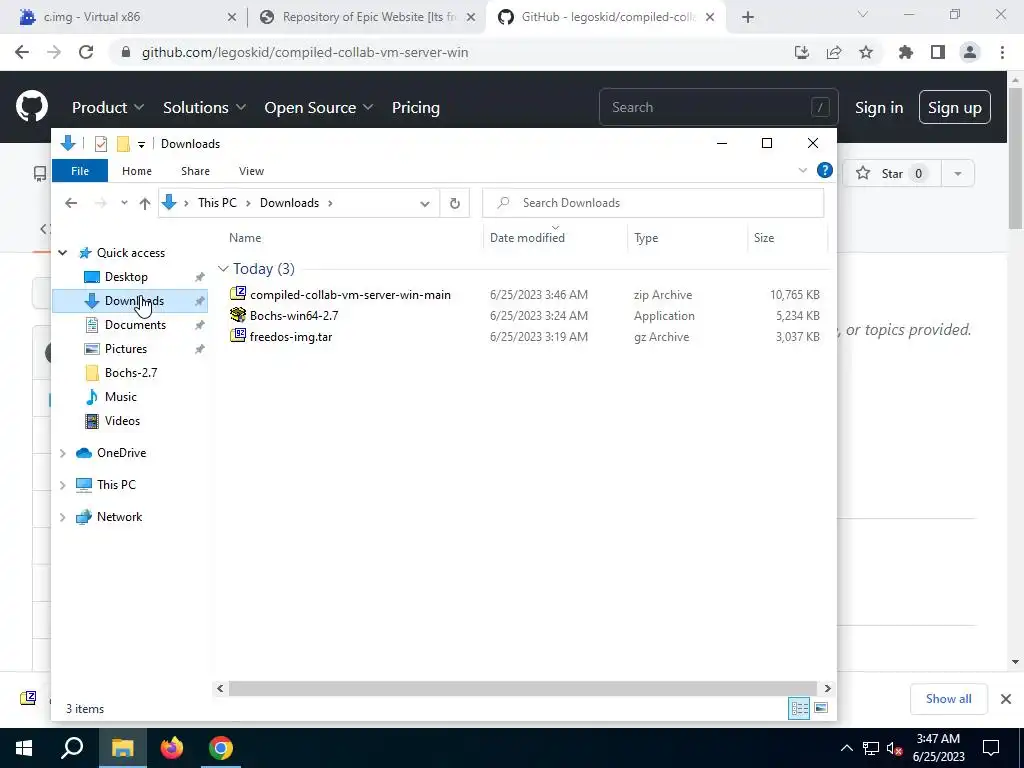
Task: Refresh the Downloads folder view
Action: click(x=455, y=203)
